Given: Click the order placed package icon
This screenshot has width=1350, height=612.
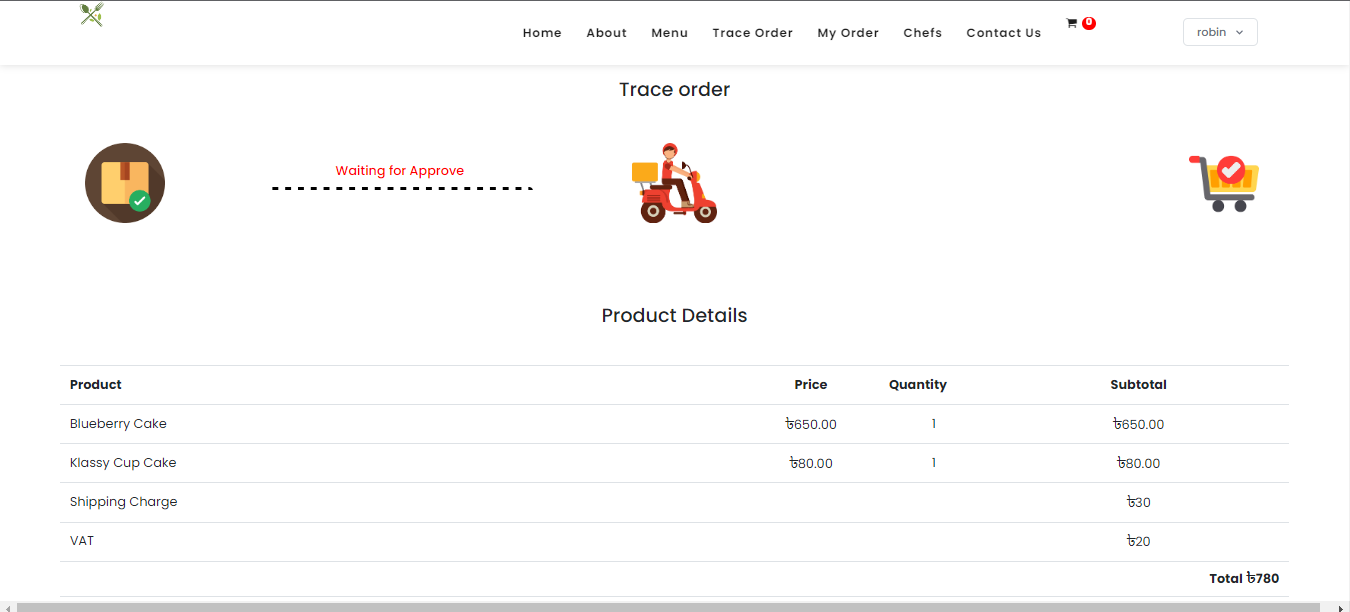Looking at the screenshot, I should click(125, 183).
